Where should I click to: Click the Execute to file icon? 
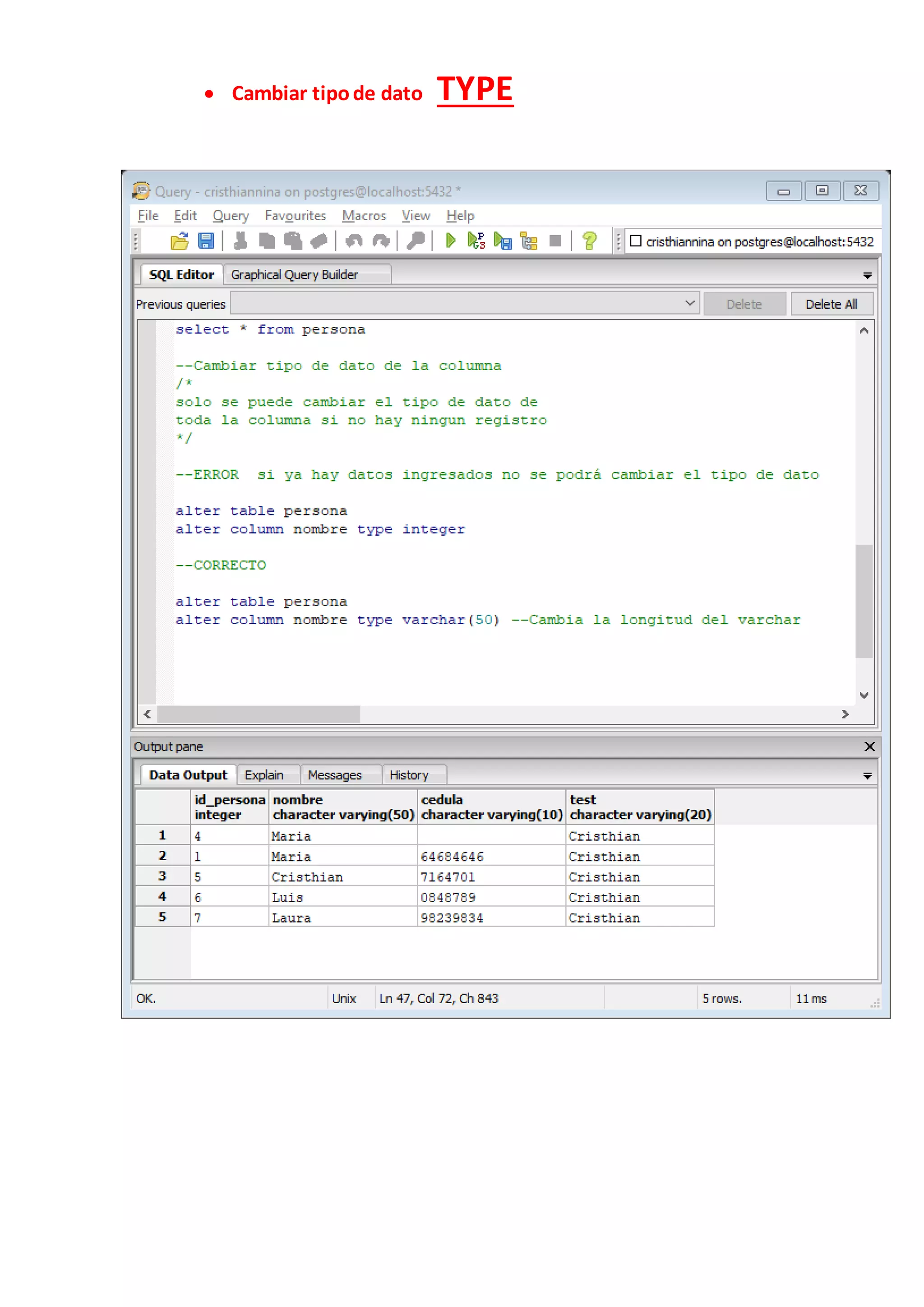coord(503,241)
